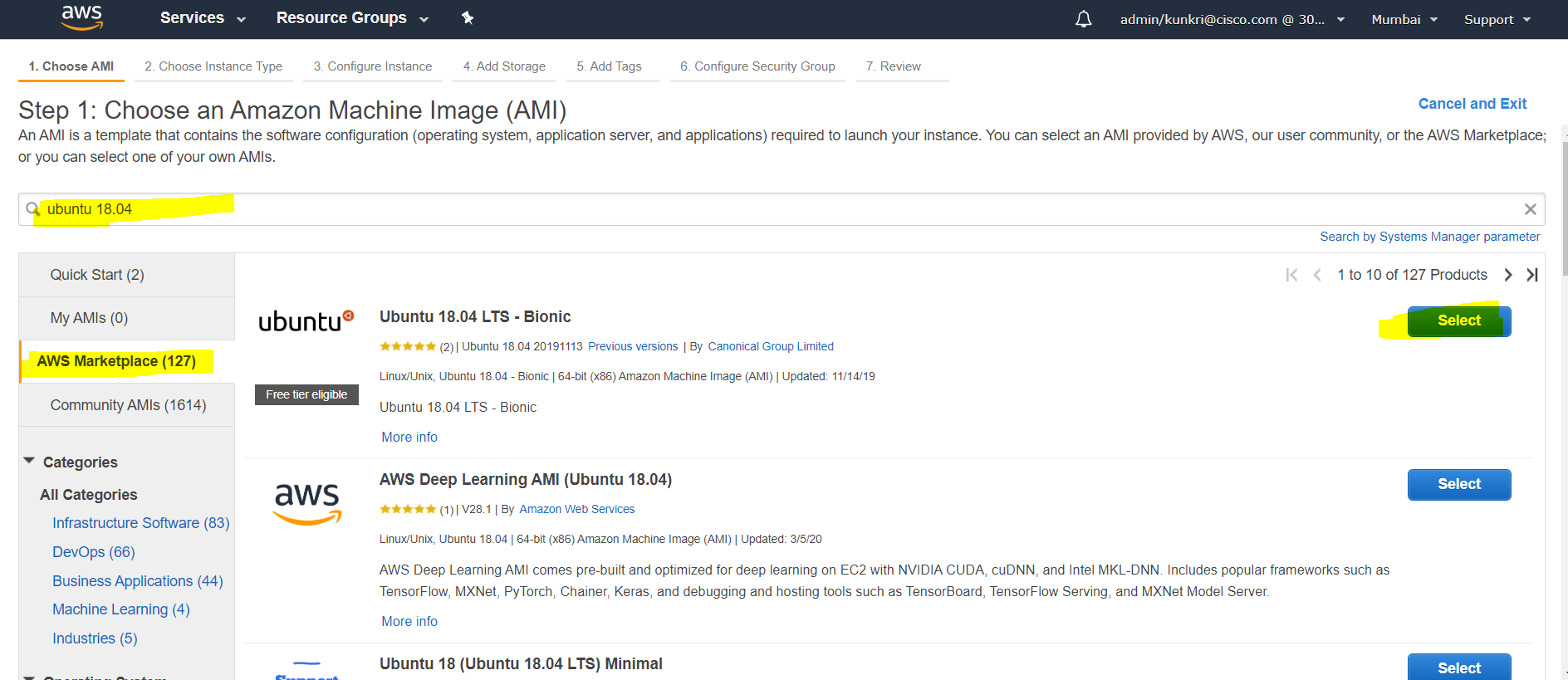Viewport: 1568px width, 680px height.
Task: Click star rating of Ubuntu Bionic
Action: [408, 346]
